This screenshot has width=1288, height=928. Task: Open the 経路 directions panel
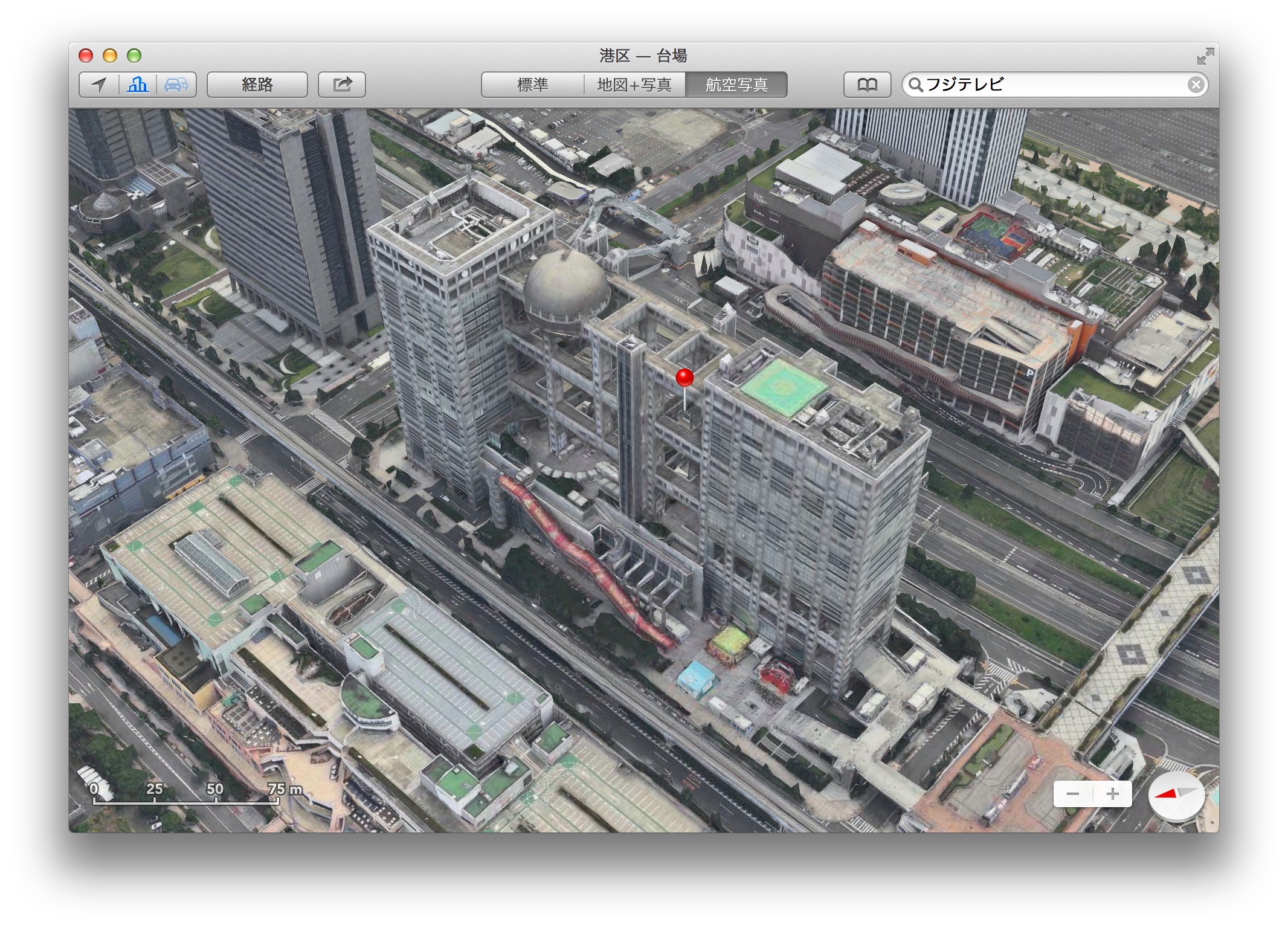tap(257, 85)
